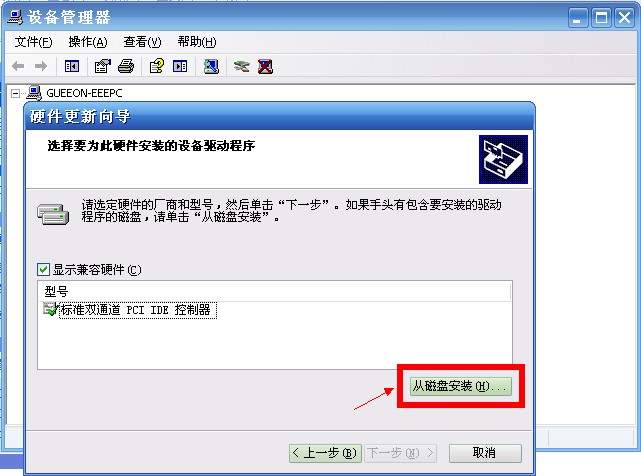Click the action pane toggle icon
The height and width of the screenshot is (476, 641).
pyautogui.click(x=180, y=66)
